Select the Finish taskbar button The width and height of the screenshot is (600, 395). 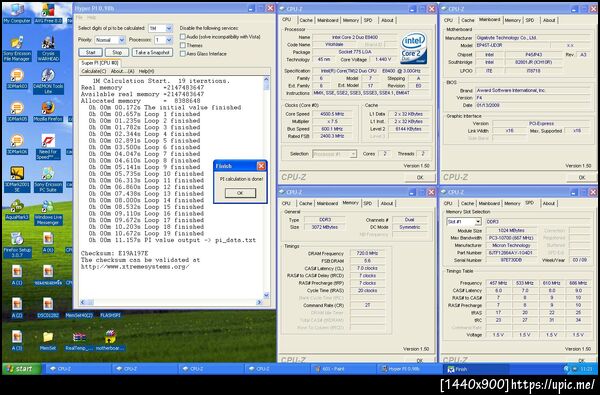tap(476, 369)
